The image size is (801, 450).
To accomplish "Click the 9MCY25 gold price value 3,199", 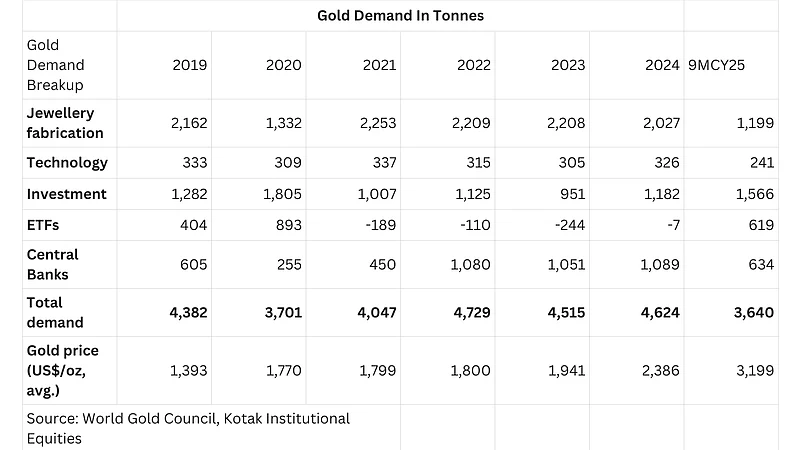I will tap(754, 371).
